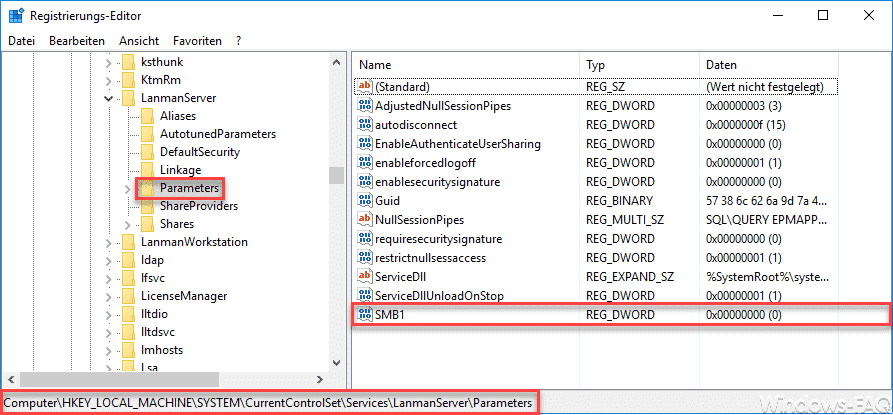Click the Shares folder icon
Viewport: 893px width, 415px height.
(148, 224)
